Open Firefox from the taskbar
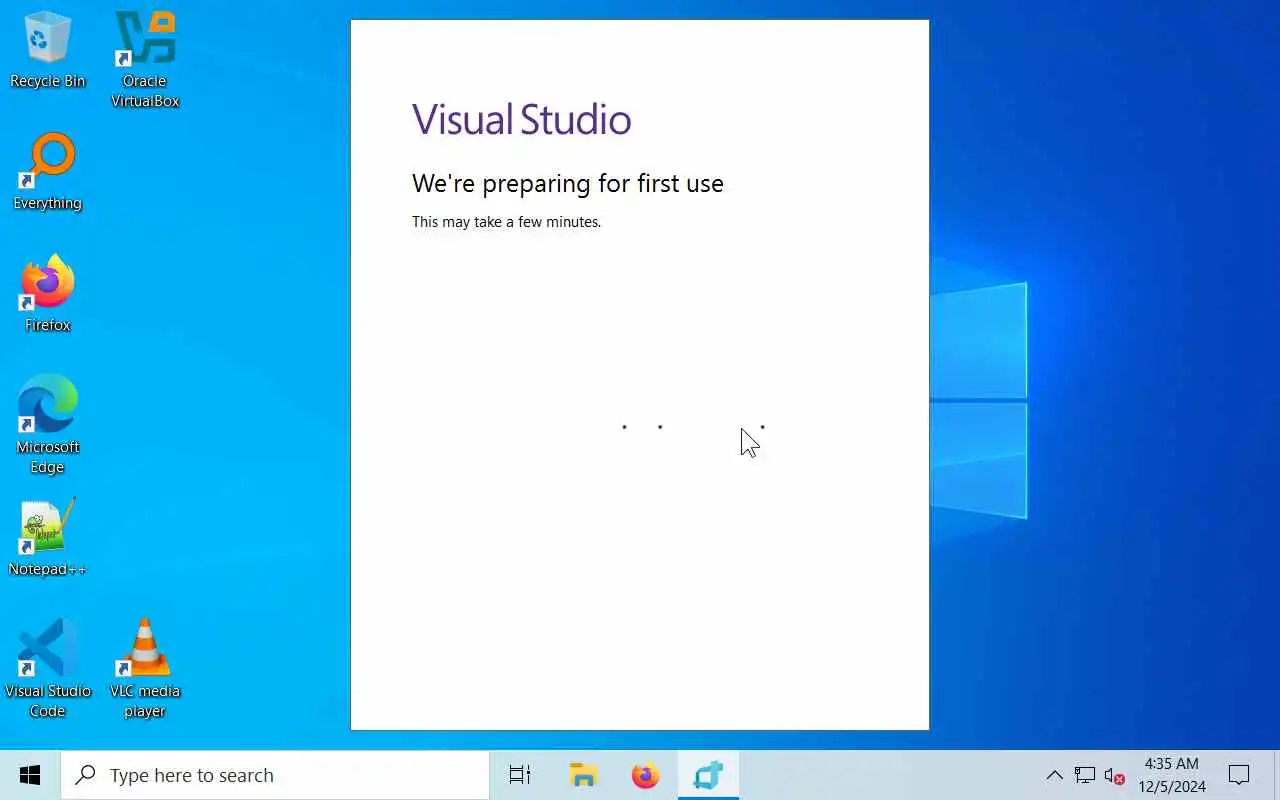This screenshot has height=800, width=1280. coord(646,775)
